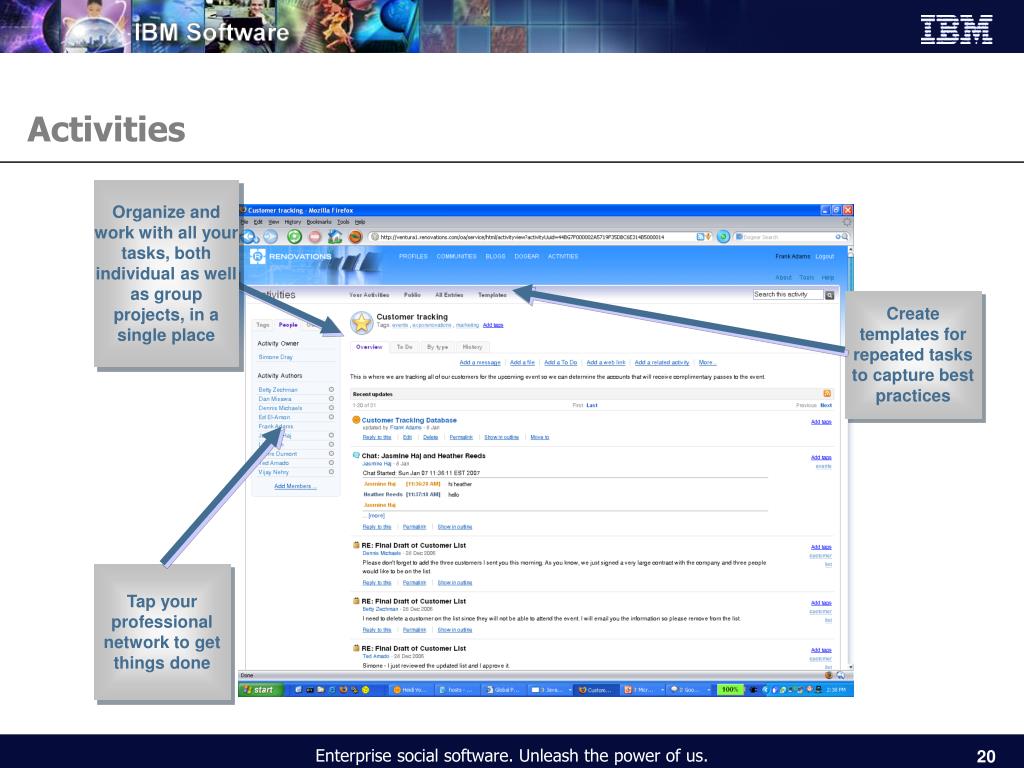Screen dimensions: 1024x768
Task: Expand the [more] link in the chat entry
Action: point(376,515)
